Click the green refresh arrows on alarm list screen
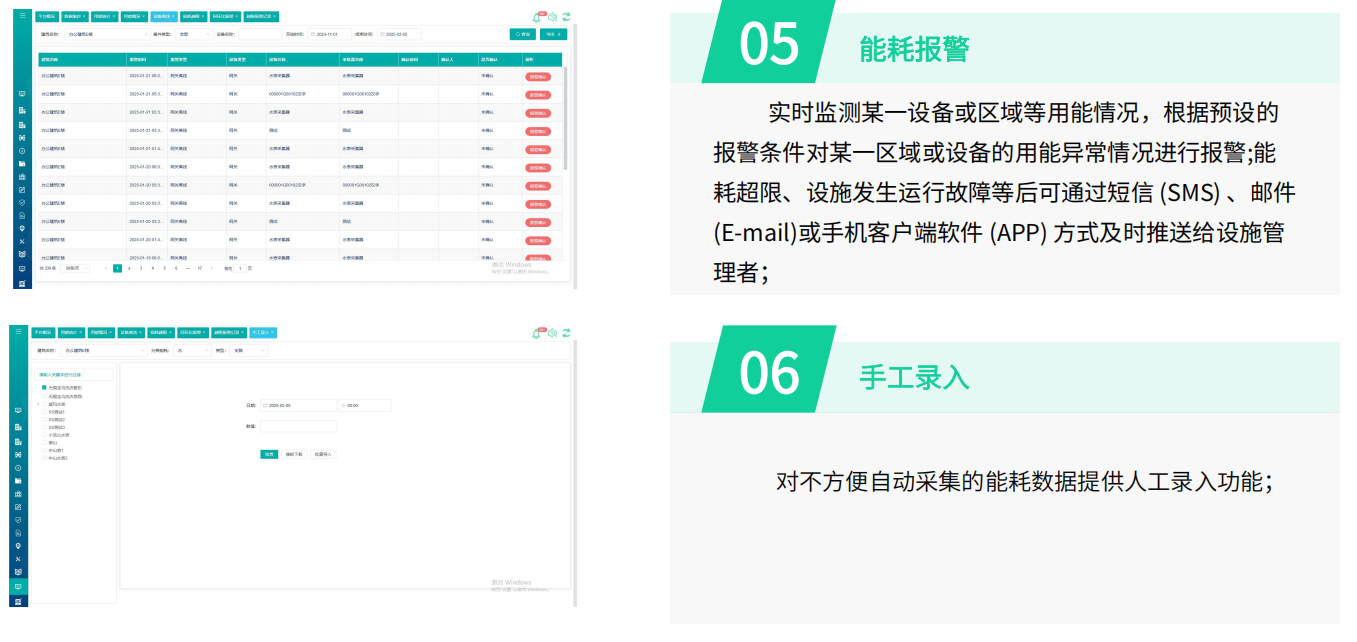This screenshot has width=1357, height=642. click(x=566, y=17)
